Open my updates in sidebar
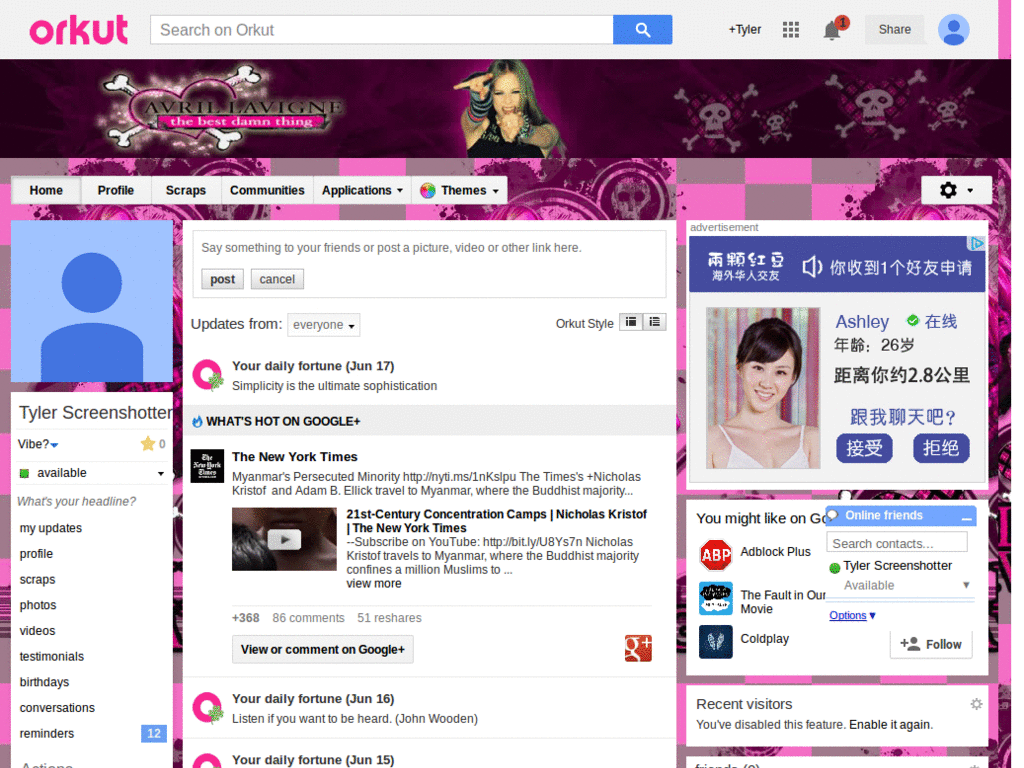Viewport: 1024px width, 768px height. tap(51, 528)
